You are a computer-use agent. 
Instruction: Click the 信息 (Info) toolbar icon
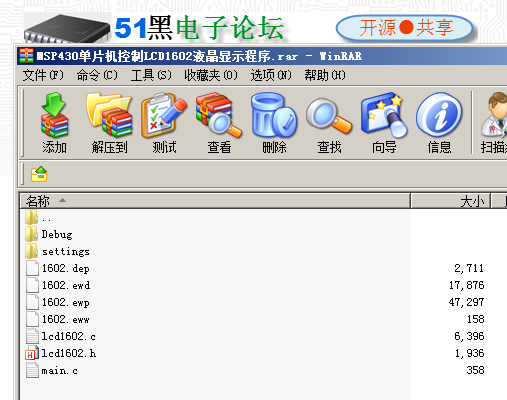[x=439, y=116]
